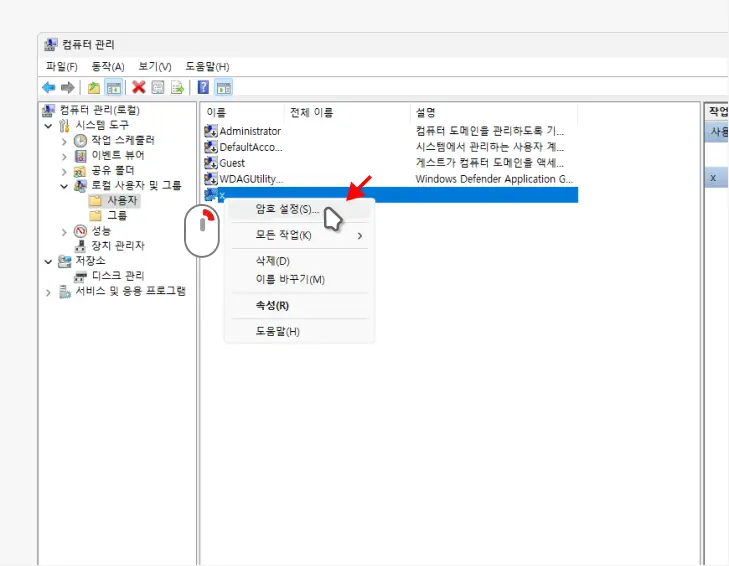This screenshot has height=566, width=729.
Task: Select the WDAGUtility... row name
Action: 251,179
